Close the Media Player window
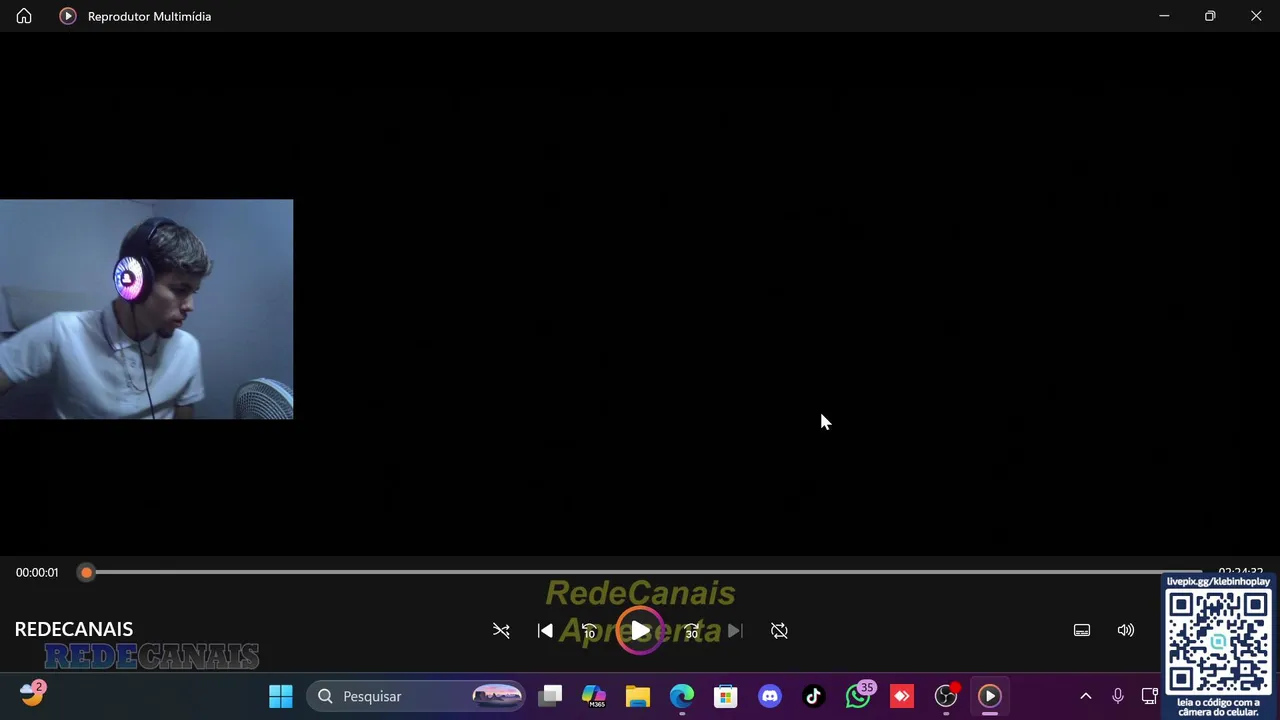The image size is (1280, 720). click(x=1256, y=16)
